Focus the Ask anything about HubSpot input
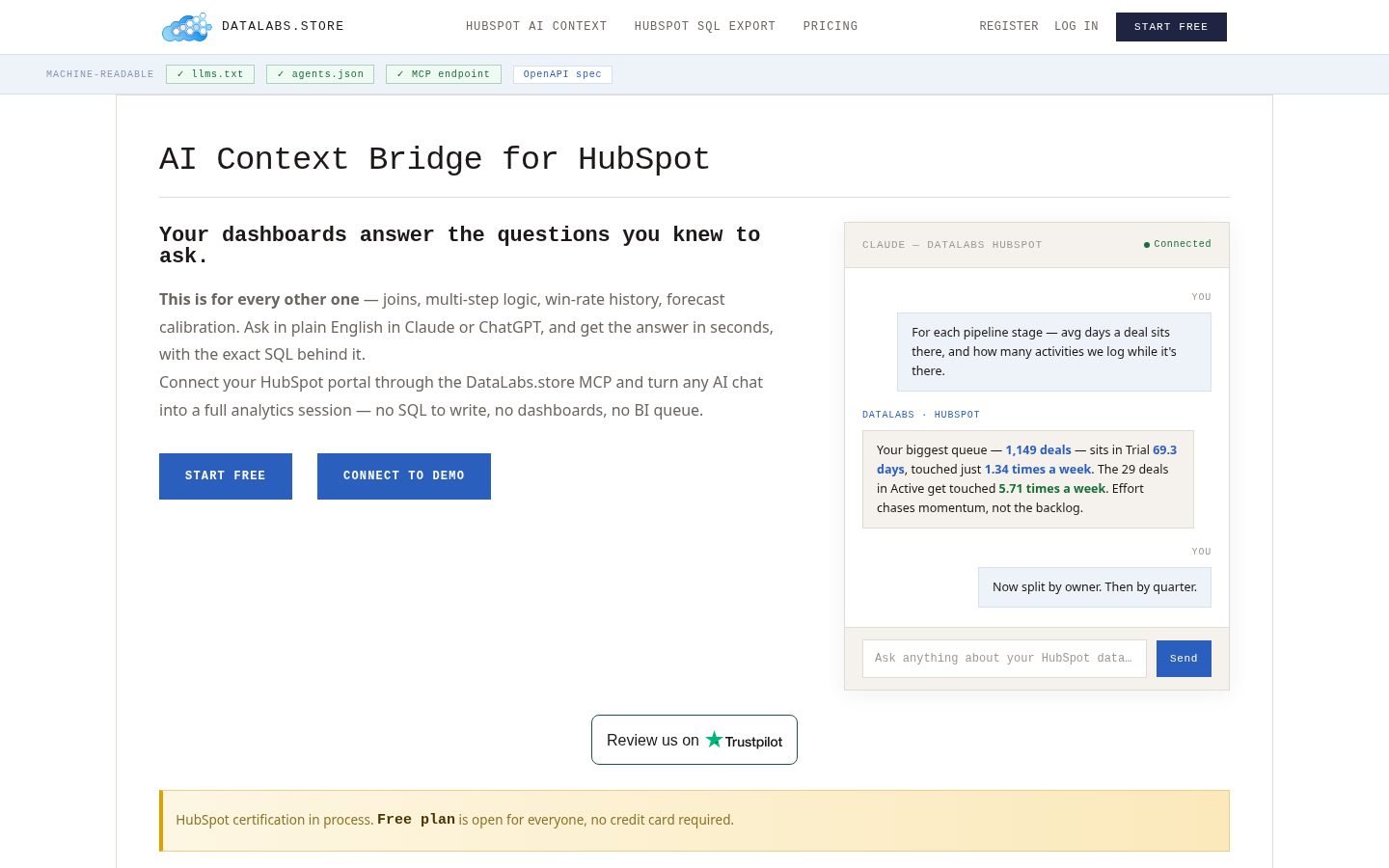1389x868 pixels. point(1004,659)
